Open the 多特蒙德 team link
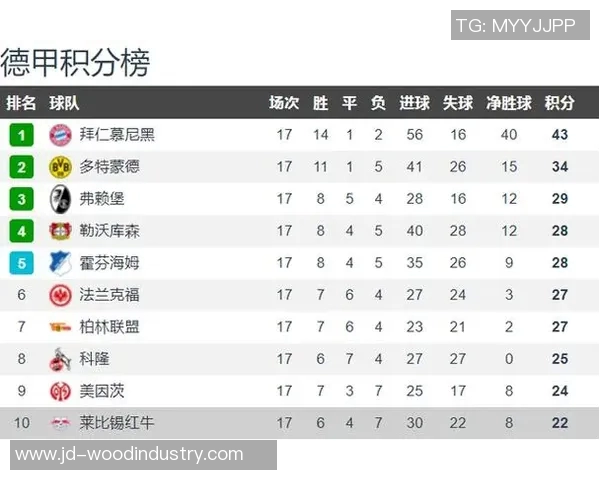The height and width of the screenshot is (480, 600). tap(109, 167)
